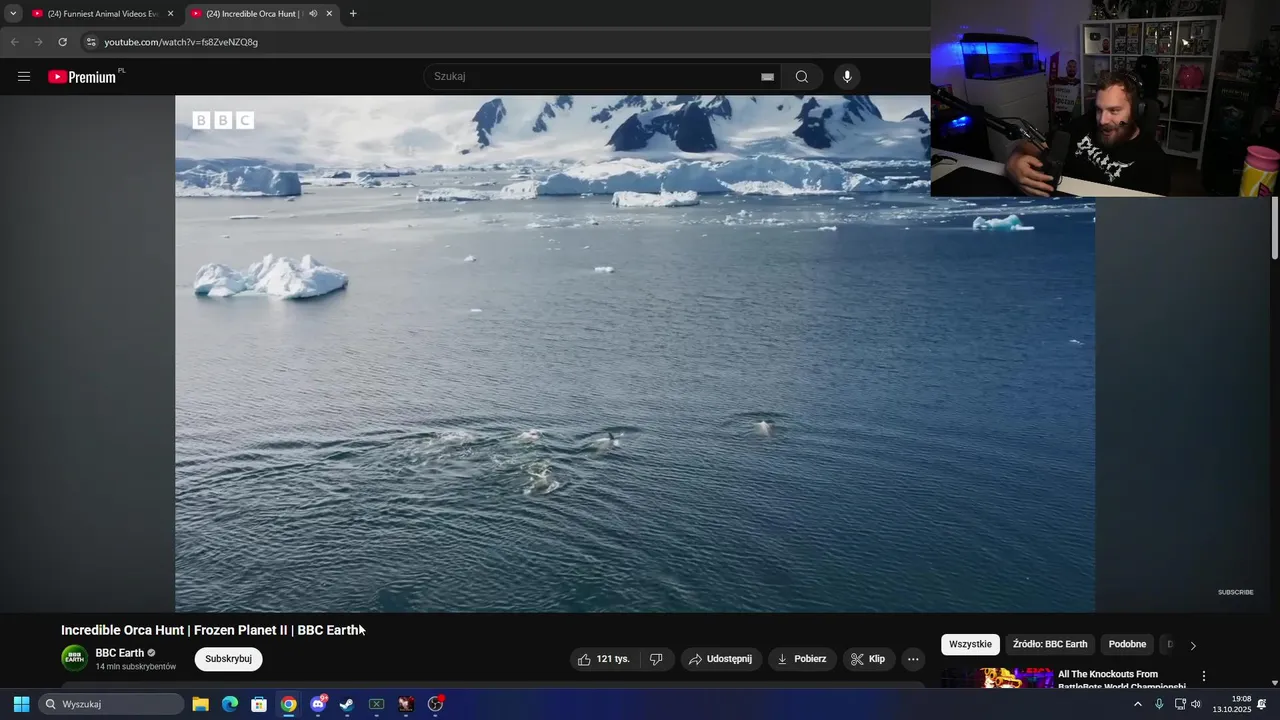The width and height of the screenshot is (1280, 720).
Task: Close the Incredible Orca Hunt tab
Action: click(x=329, y=14)
